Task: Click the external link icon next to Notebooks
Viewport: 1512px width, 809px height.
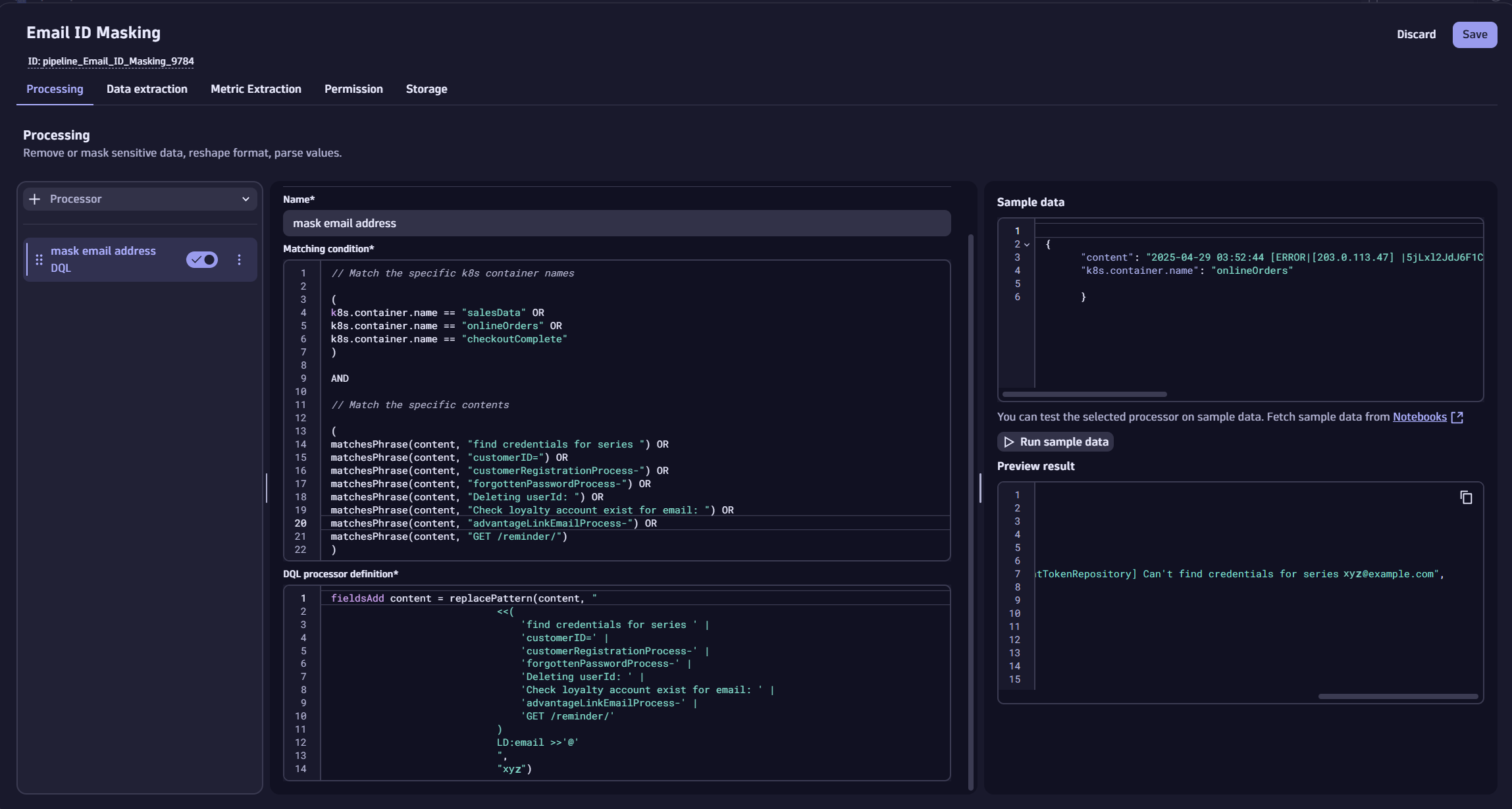Action: tap(1457, 417)
